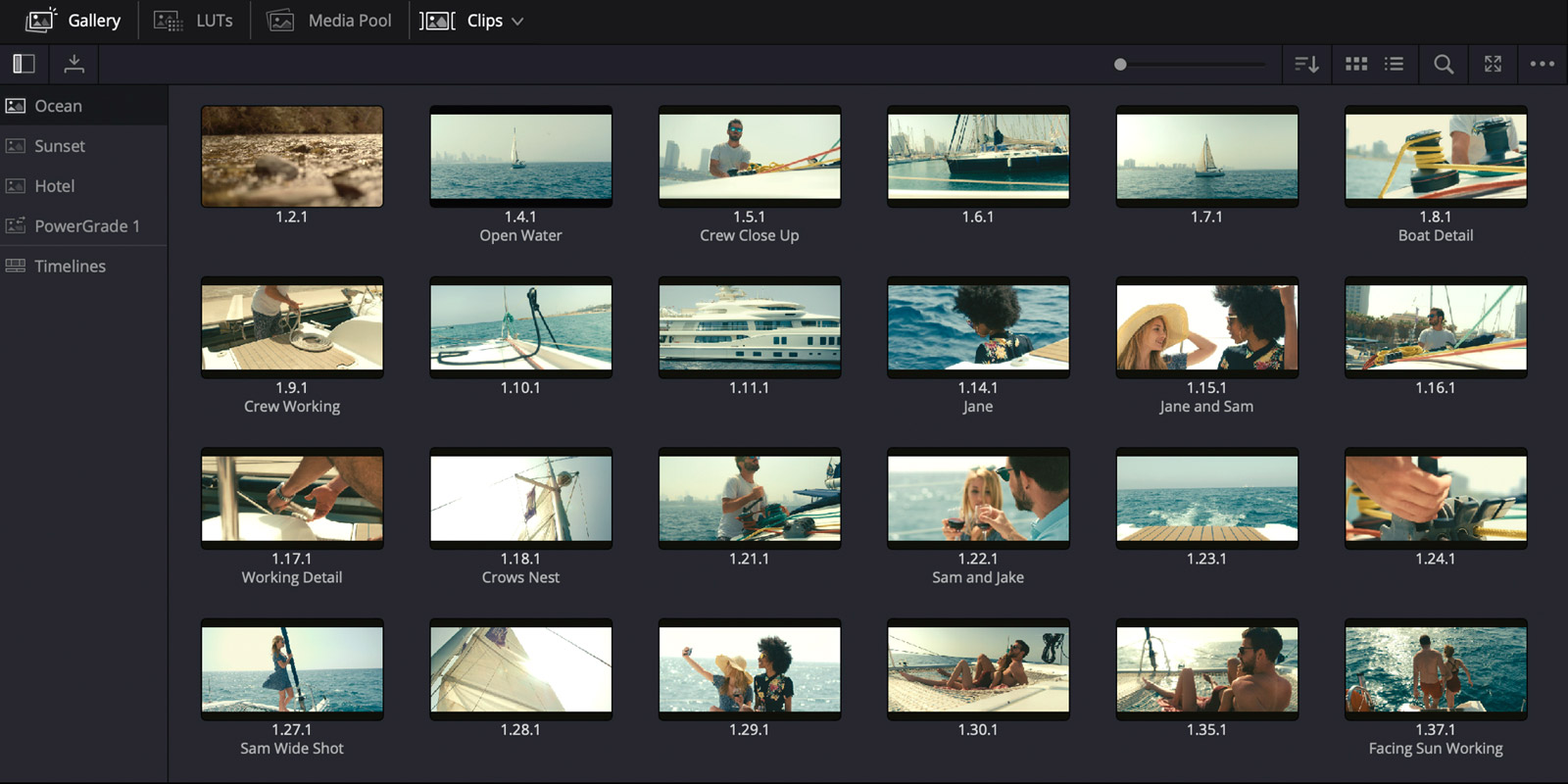The width and height of the screenshot is (1568, 784).
Task: Select still 1.30.1 thumbnail
Action: click(x=978, y=669)
